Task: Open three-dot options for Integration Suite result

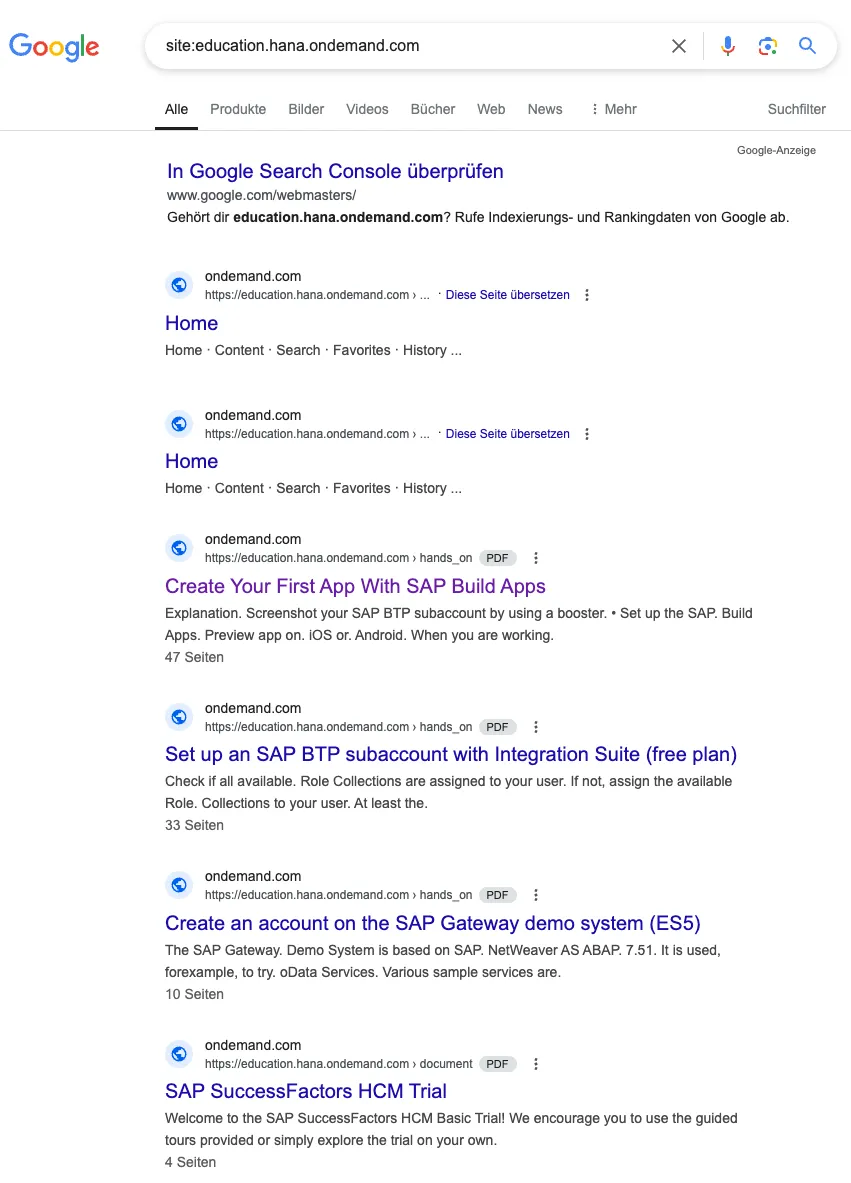Action: [x=536, y=727]
